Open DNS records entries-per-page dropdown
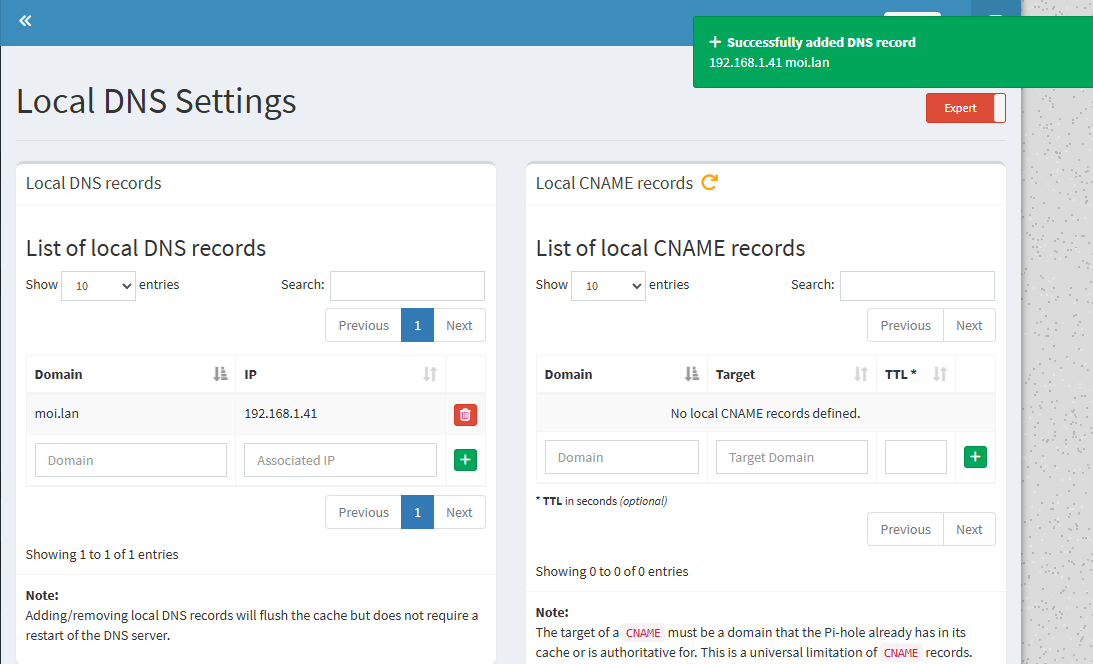 tap(98, 286)
